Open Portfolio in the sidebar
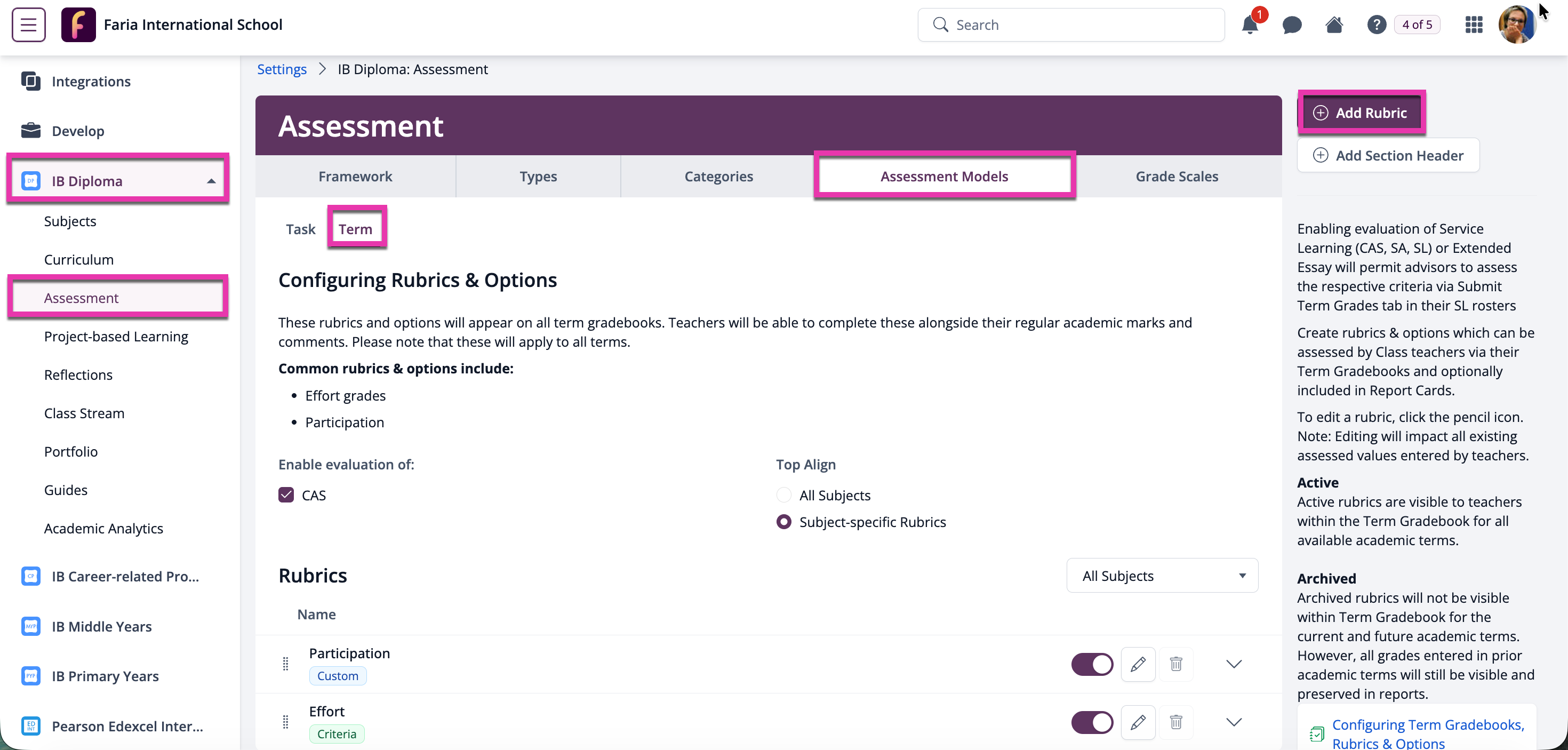The width and height of the screenshot is (1568, 750). coord(70,451)
